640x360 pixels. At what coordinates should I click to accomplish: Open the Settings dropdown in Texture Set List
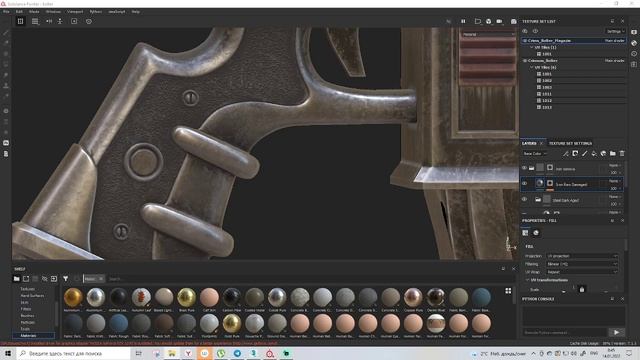click(615, 31)
